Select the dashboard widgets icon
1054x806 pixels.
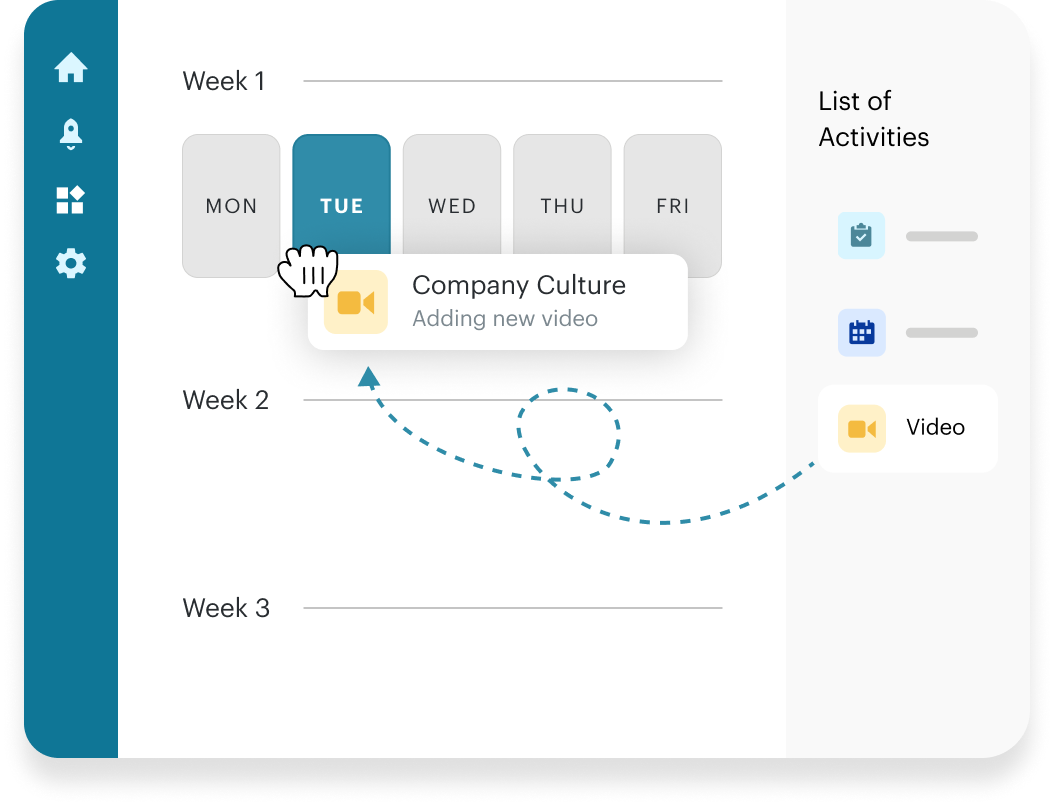pos(71,199)
